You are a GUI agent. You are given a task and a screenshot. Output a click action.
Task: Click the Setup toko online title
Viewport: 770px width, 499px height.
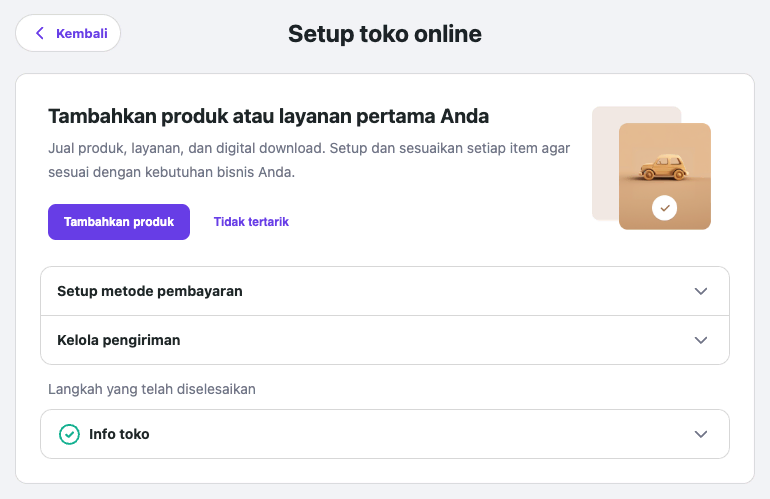385,34
